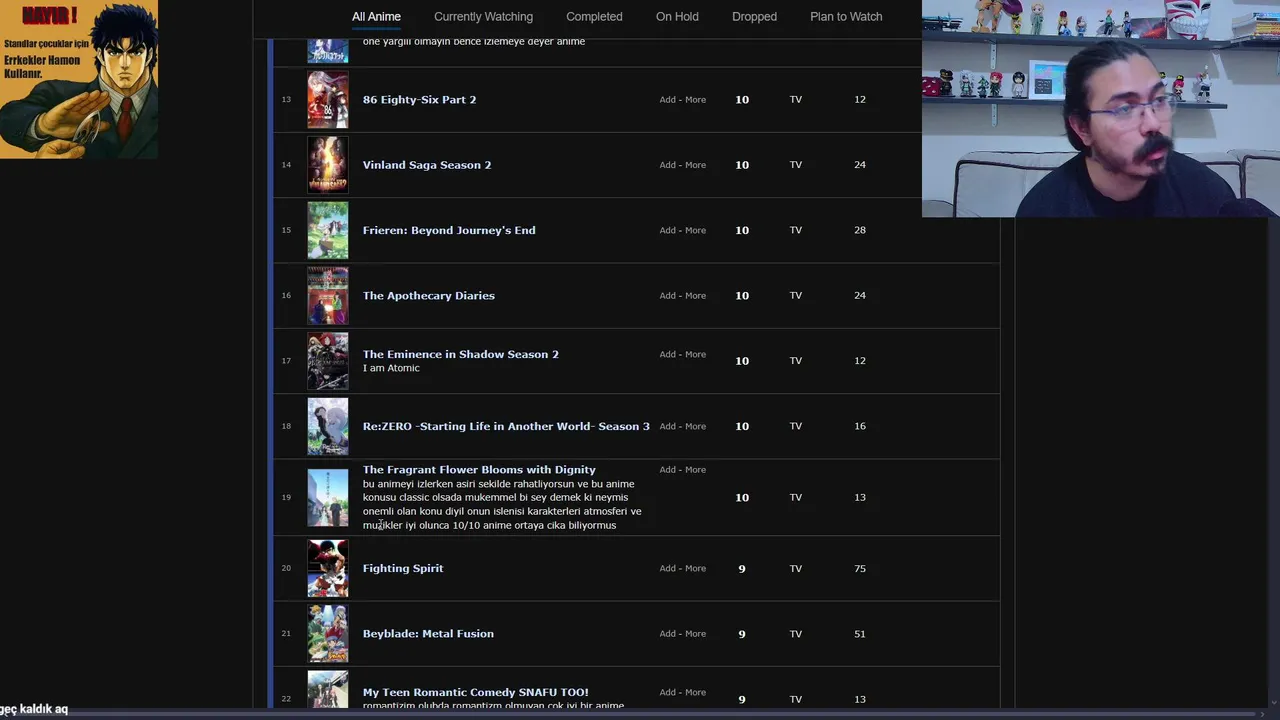Expand More for Eminence in Shadow Season 2
1280x720 pixels.
(x=695, y=354)
